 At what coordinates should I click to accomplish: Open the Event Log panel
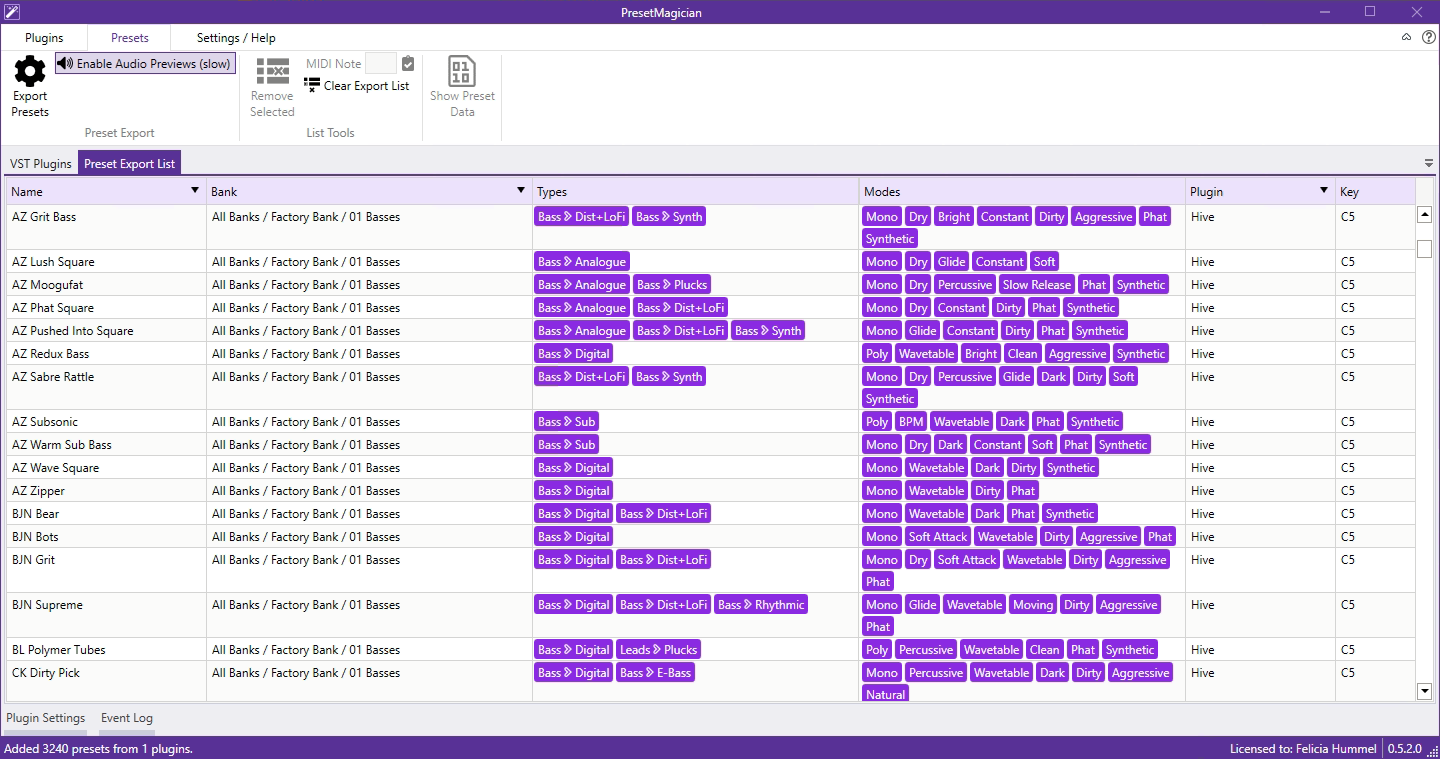click(127, 718)
